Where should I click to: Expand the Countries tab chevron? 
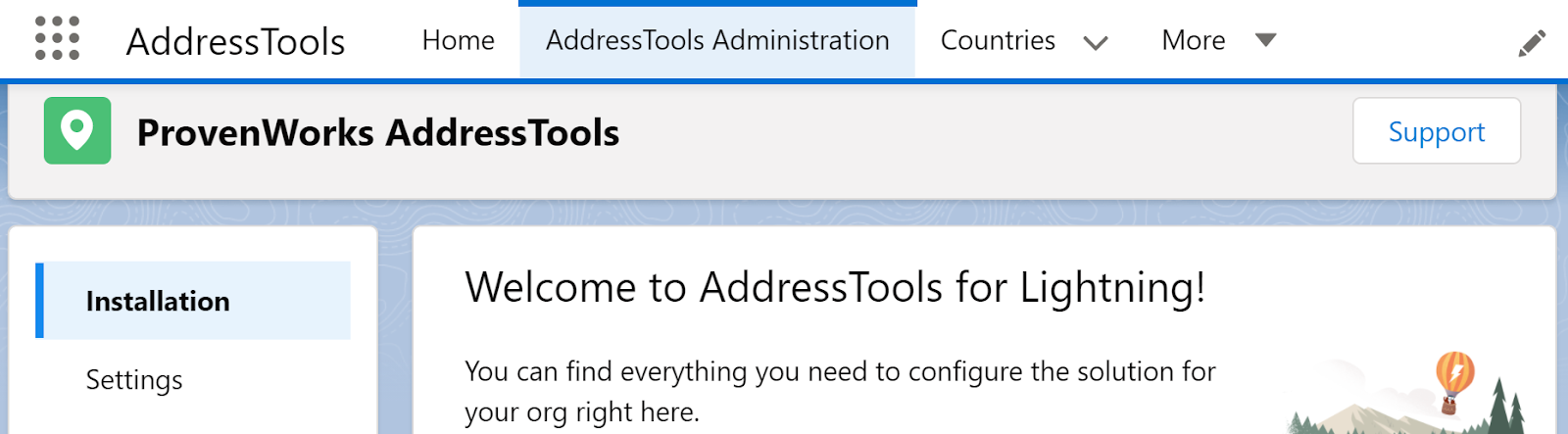tap(1096, 42)
